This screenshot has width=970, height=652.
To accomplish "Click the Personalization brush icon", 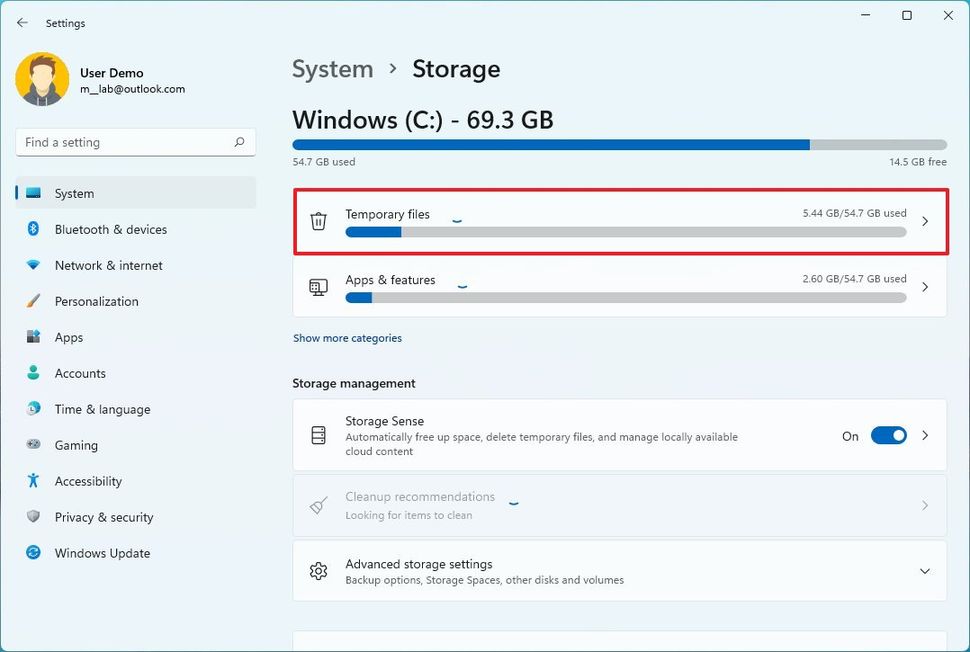I will tap(30, 301).
